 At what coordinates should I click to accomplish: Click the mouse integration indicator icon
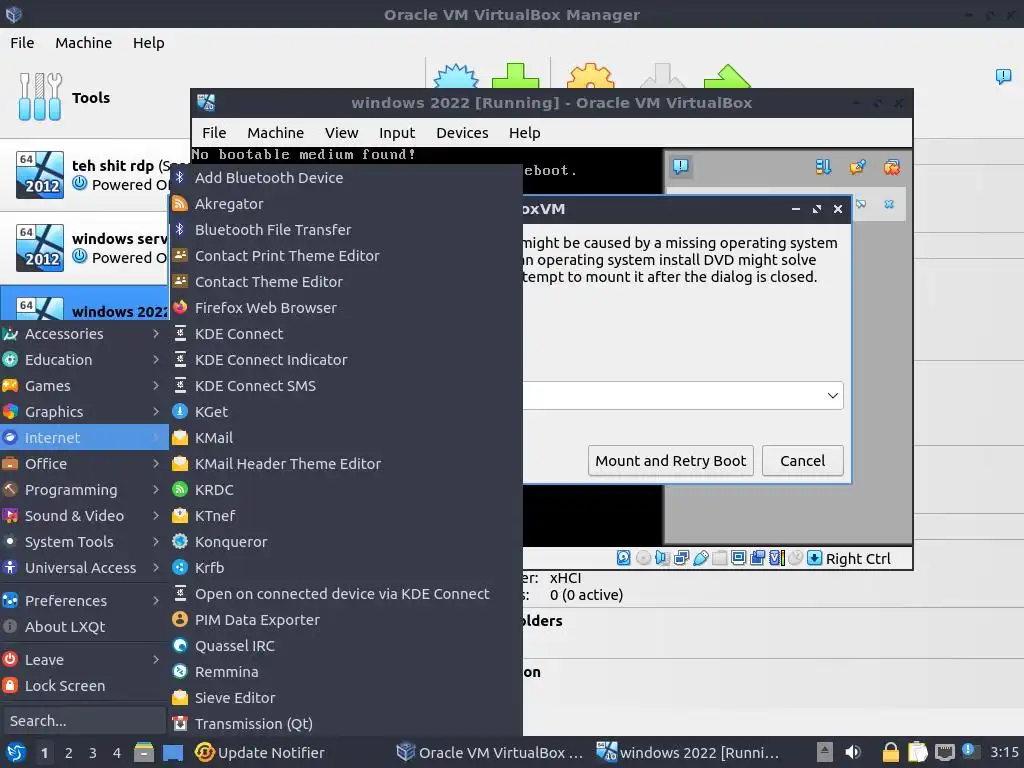[795, 558]
